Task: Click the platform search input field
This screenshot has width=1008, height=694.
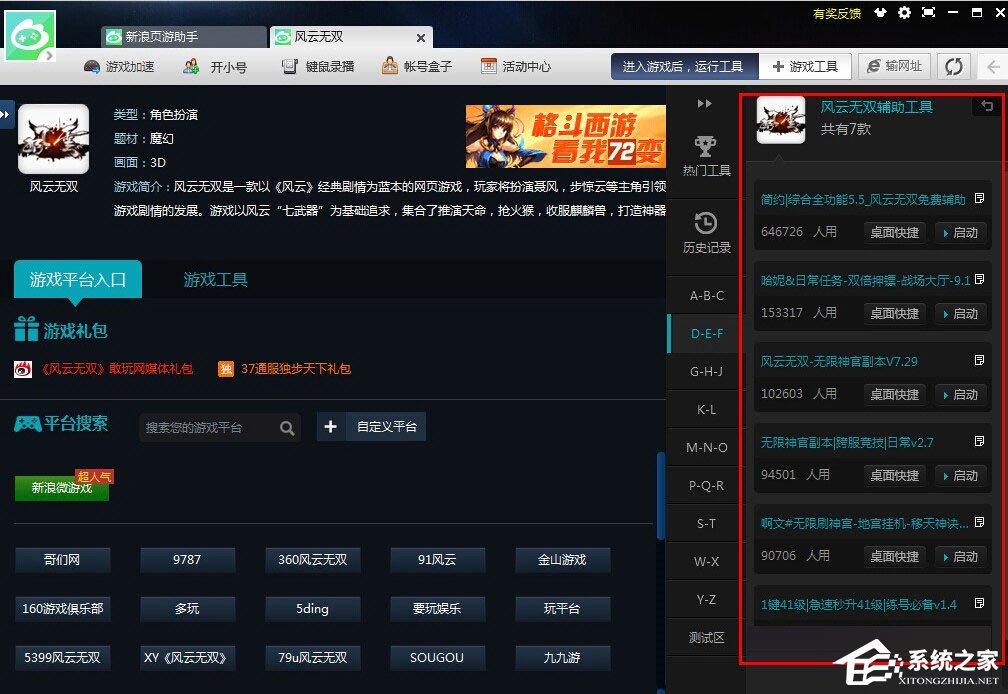Action: [210, 428]
